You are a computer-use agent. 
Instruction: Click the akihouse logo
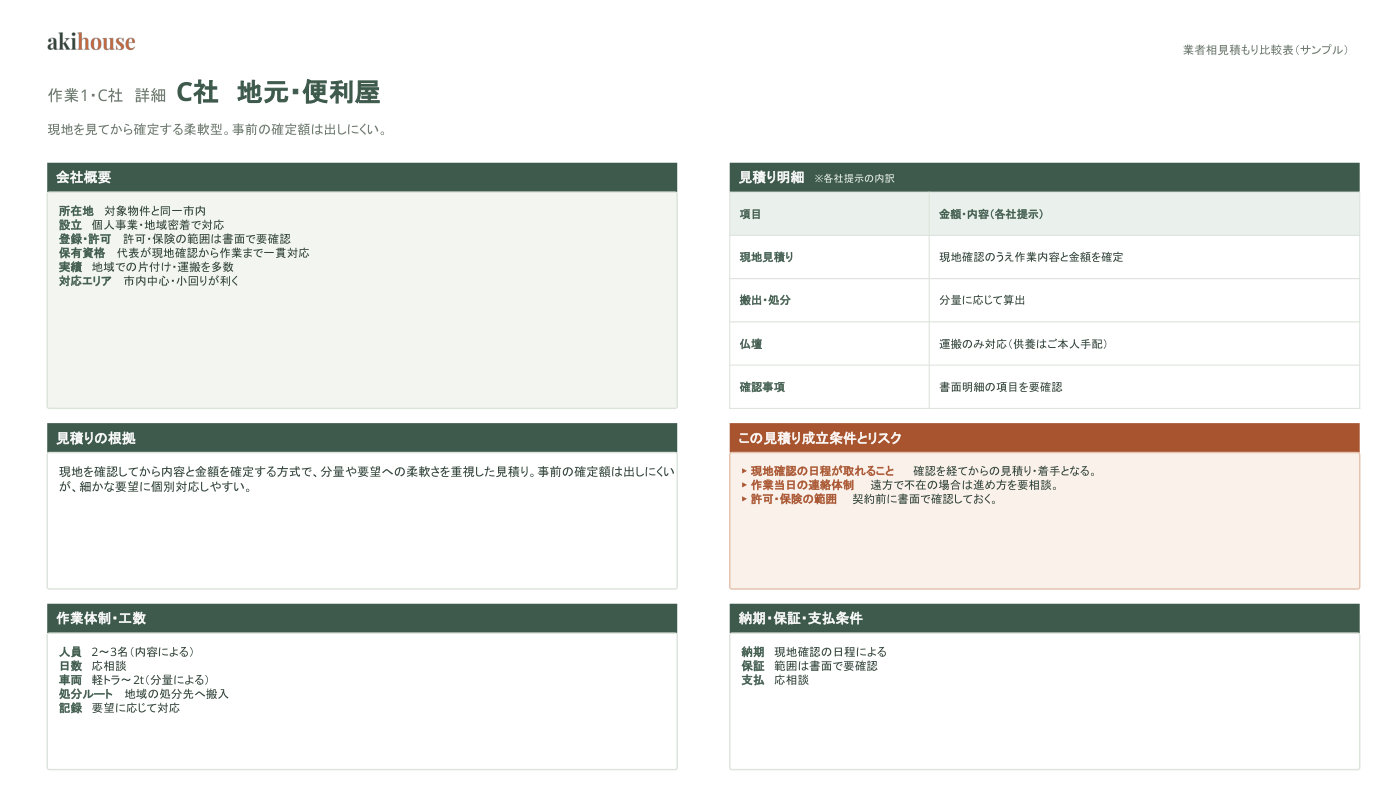coord(91,42)
